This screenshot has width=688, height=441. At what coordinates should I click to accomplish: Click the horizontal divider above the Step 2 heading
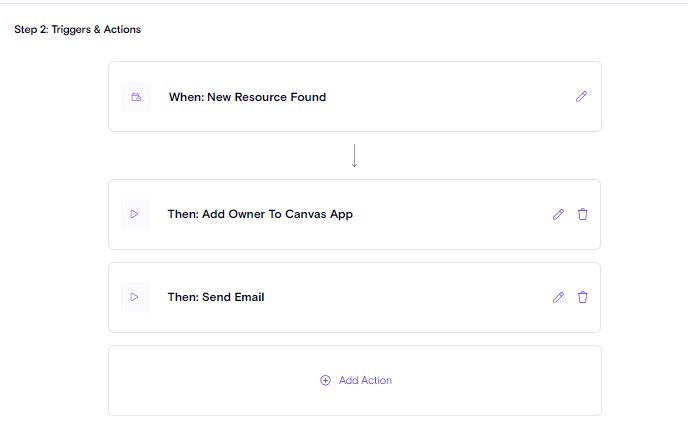(x=344, y=3)
